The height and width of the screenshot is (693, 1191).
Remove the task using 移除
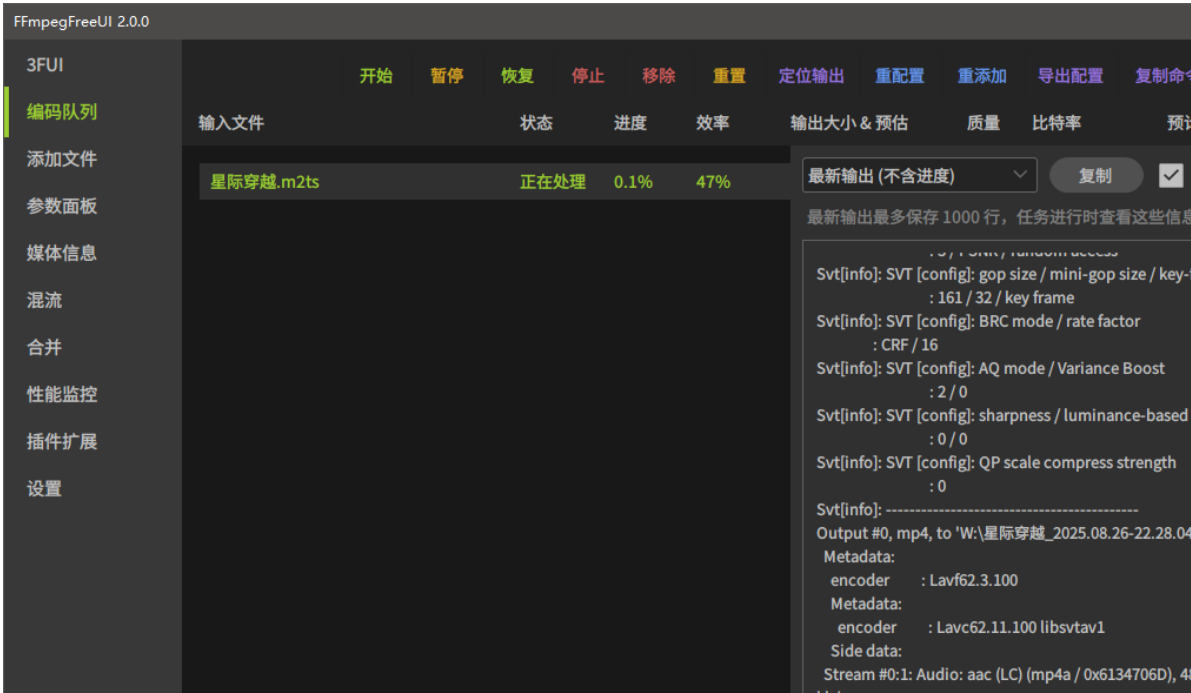tap(659, 76)
